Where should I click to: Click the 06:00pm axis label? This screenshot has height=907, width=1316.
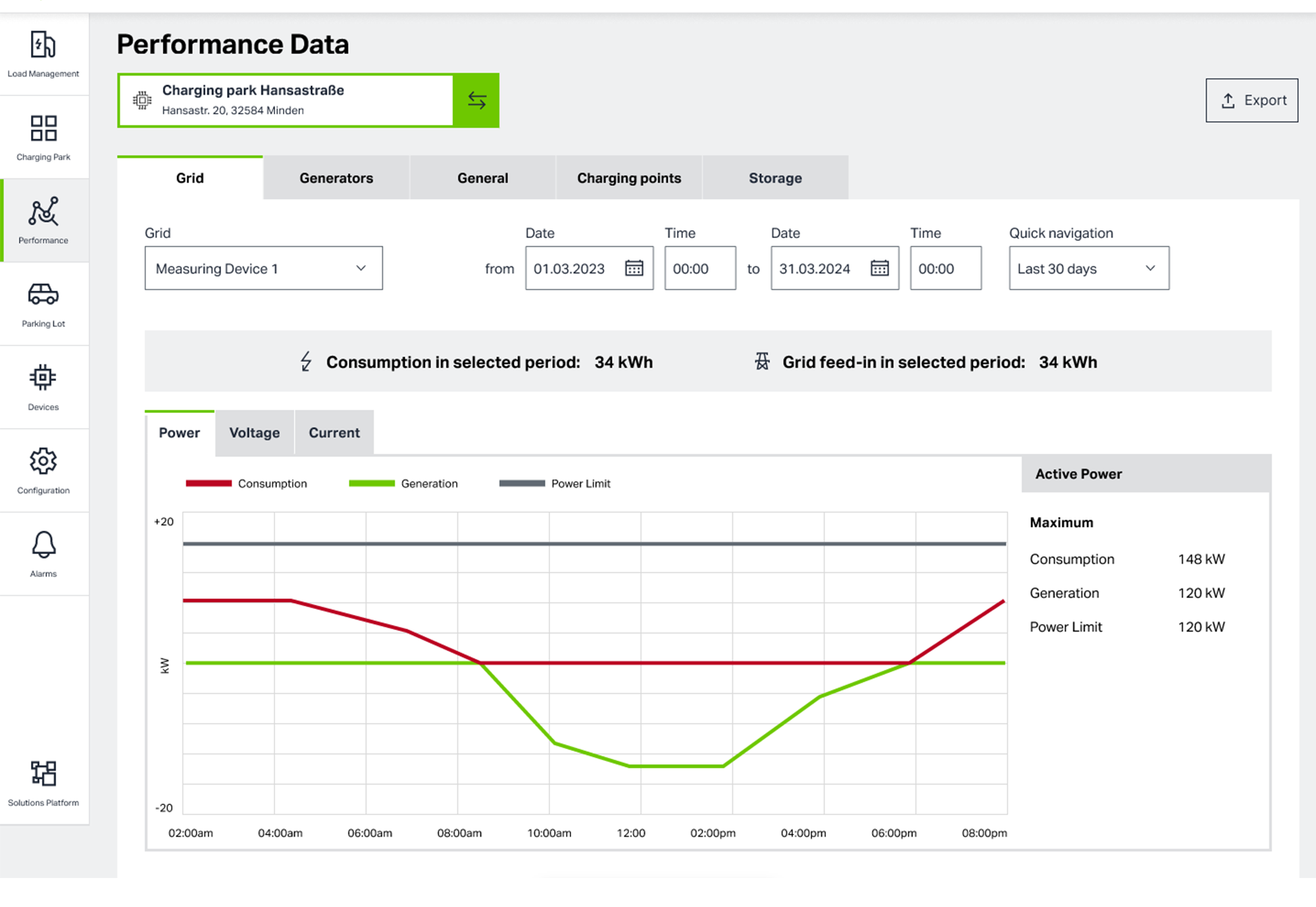click(894, 833)
